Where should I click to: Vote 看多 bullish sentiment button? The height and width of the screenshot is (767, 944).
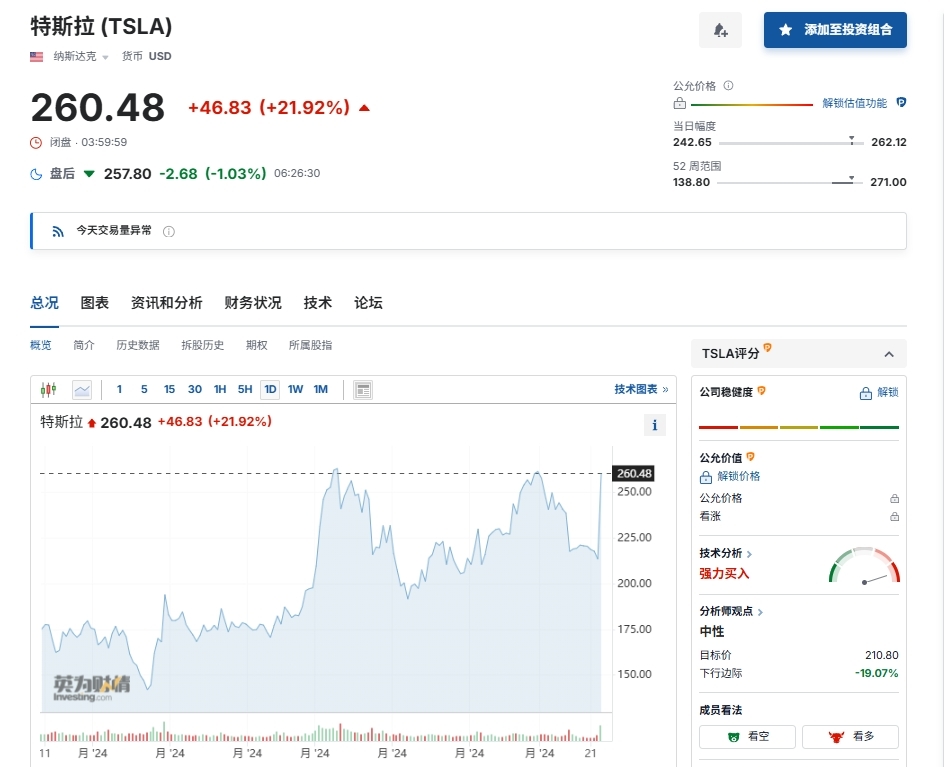coord(850,737)
